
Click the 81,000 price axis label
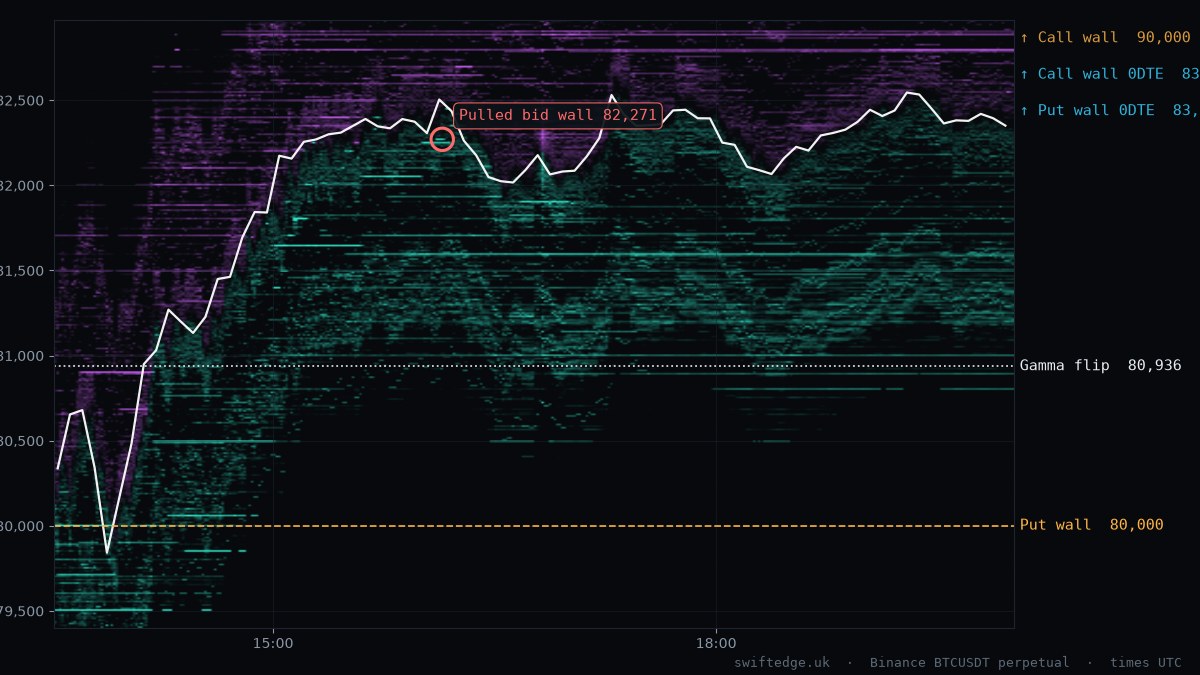click(21, 356)
